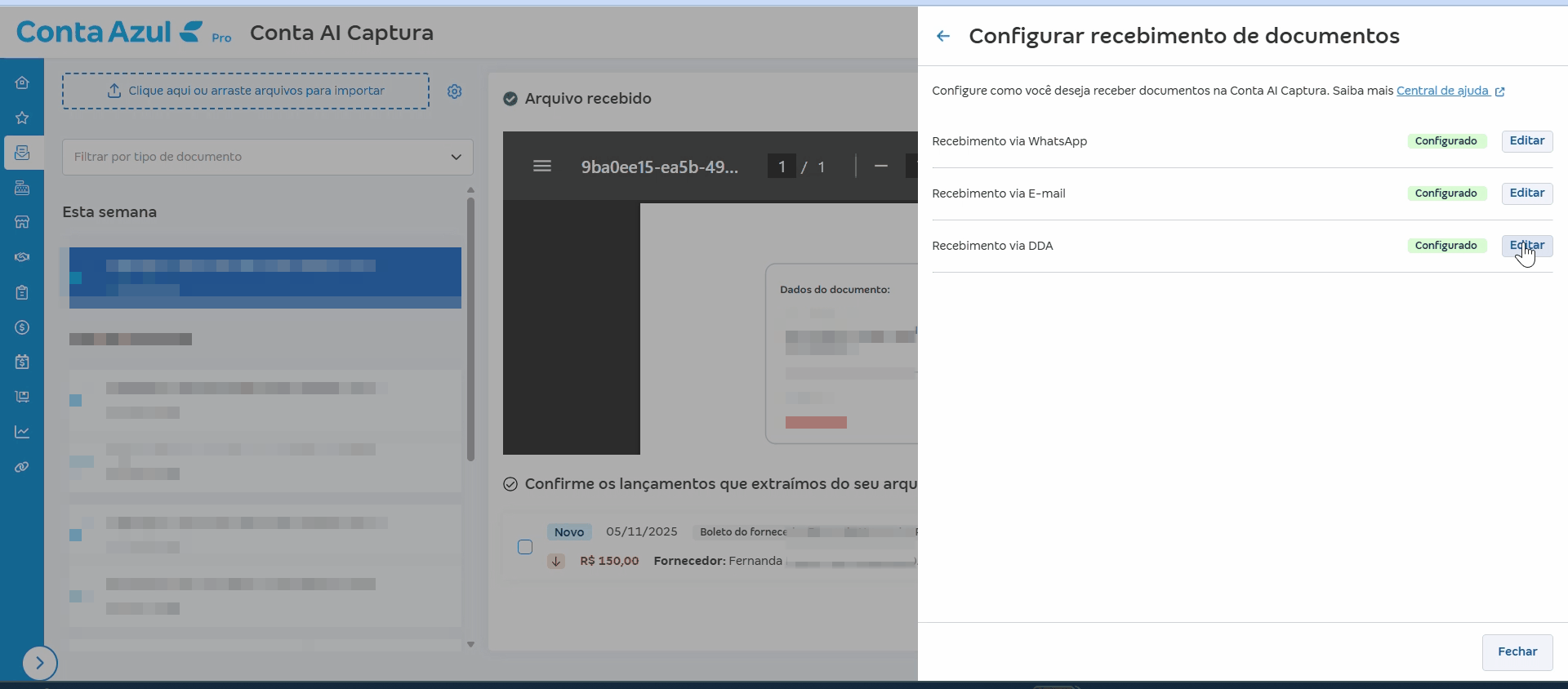Viewport: 1568px width, 689px height.
Task: Open the line chart reports icon
Action: point(22,432)
